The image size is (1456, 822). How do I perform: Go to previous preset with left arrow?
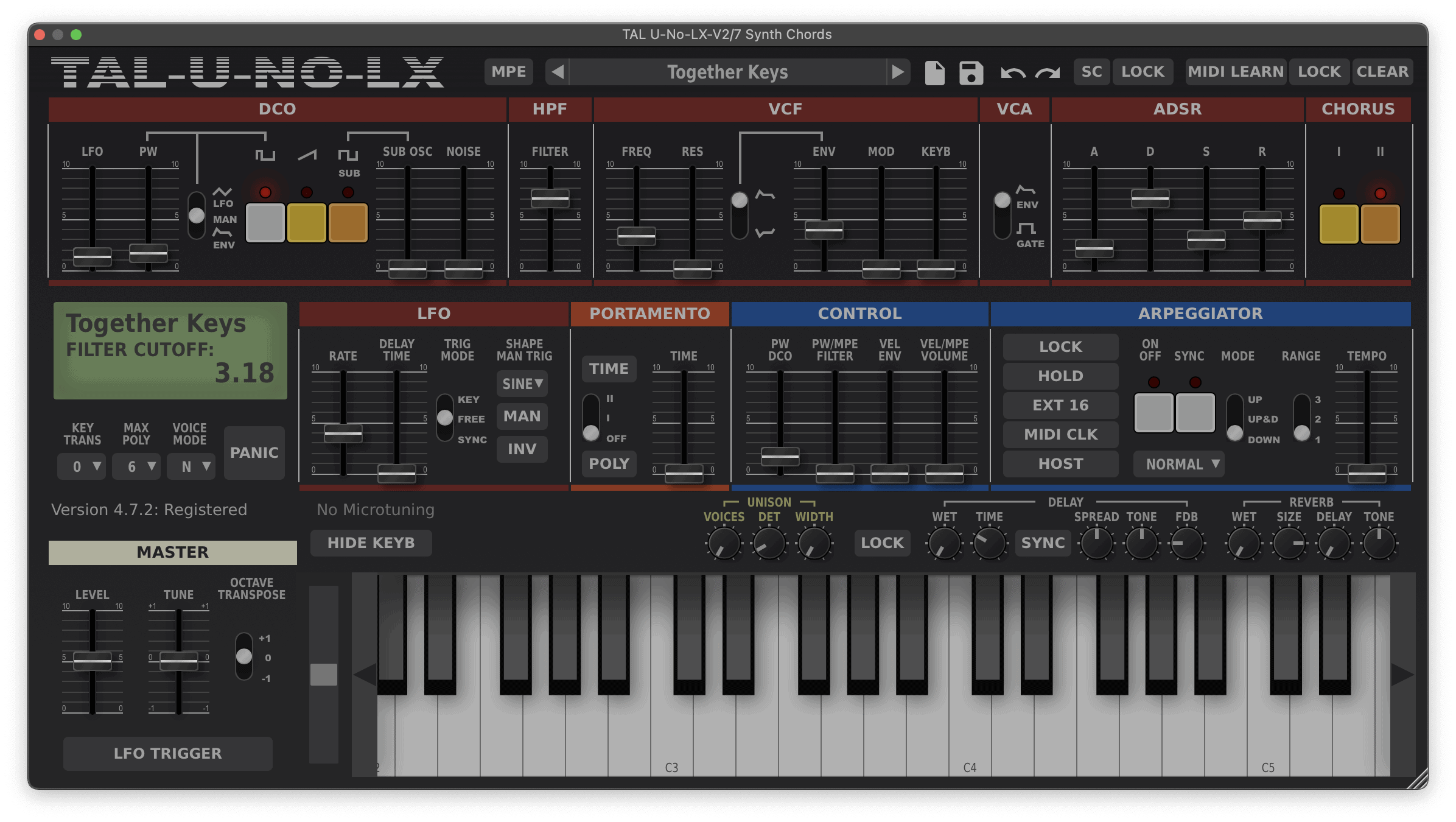point(558,72)
